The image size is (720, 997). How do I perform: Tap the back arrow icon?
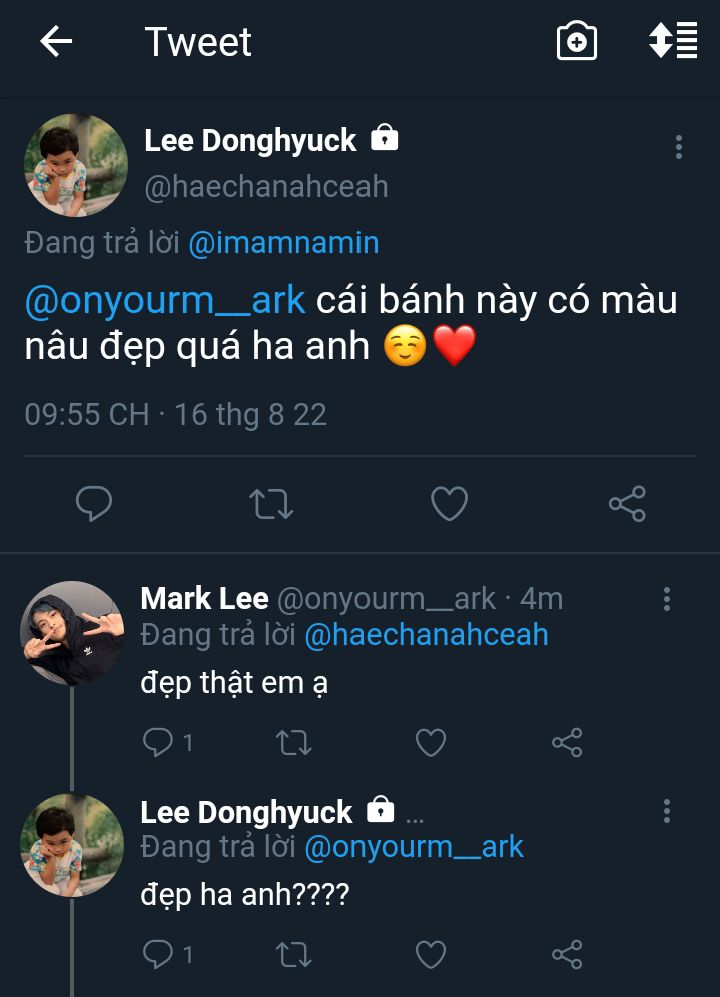coord(56,42)
